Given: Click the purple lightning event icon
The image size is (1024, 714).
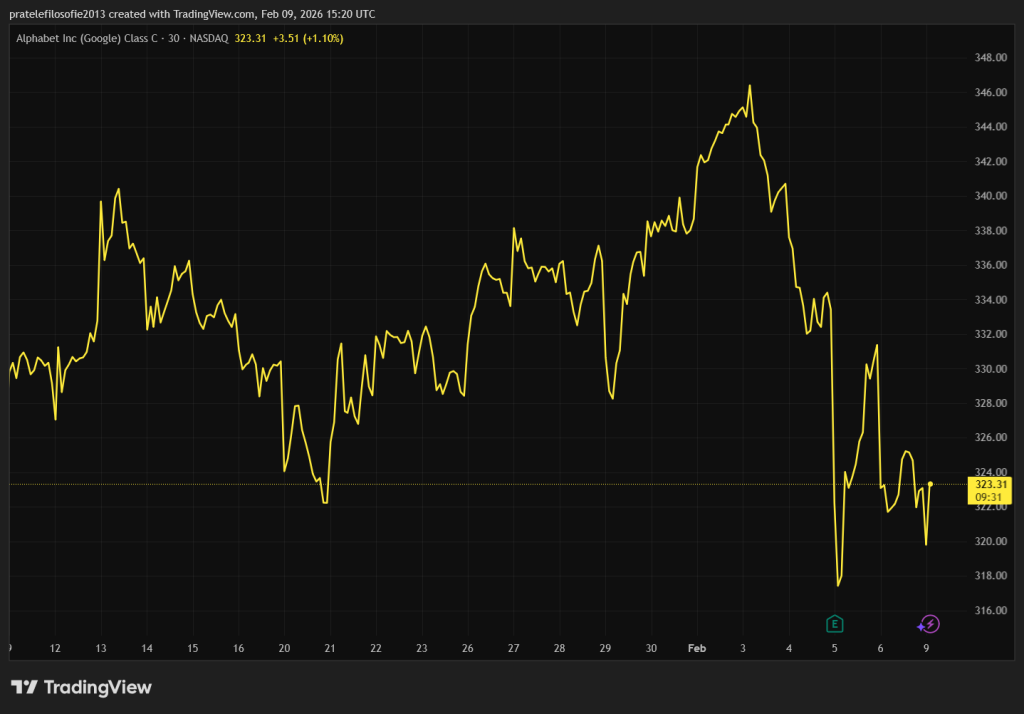Looking at the screenshot, I should point(930,624).
